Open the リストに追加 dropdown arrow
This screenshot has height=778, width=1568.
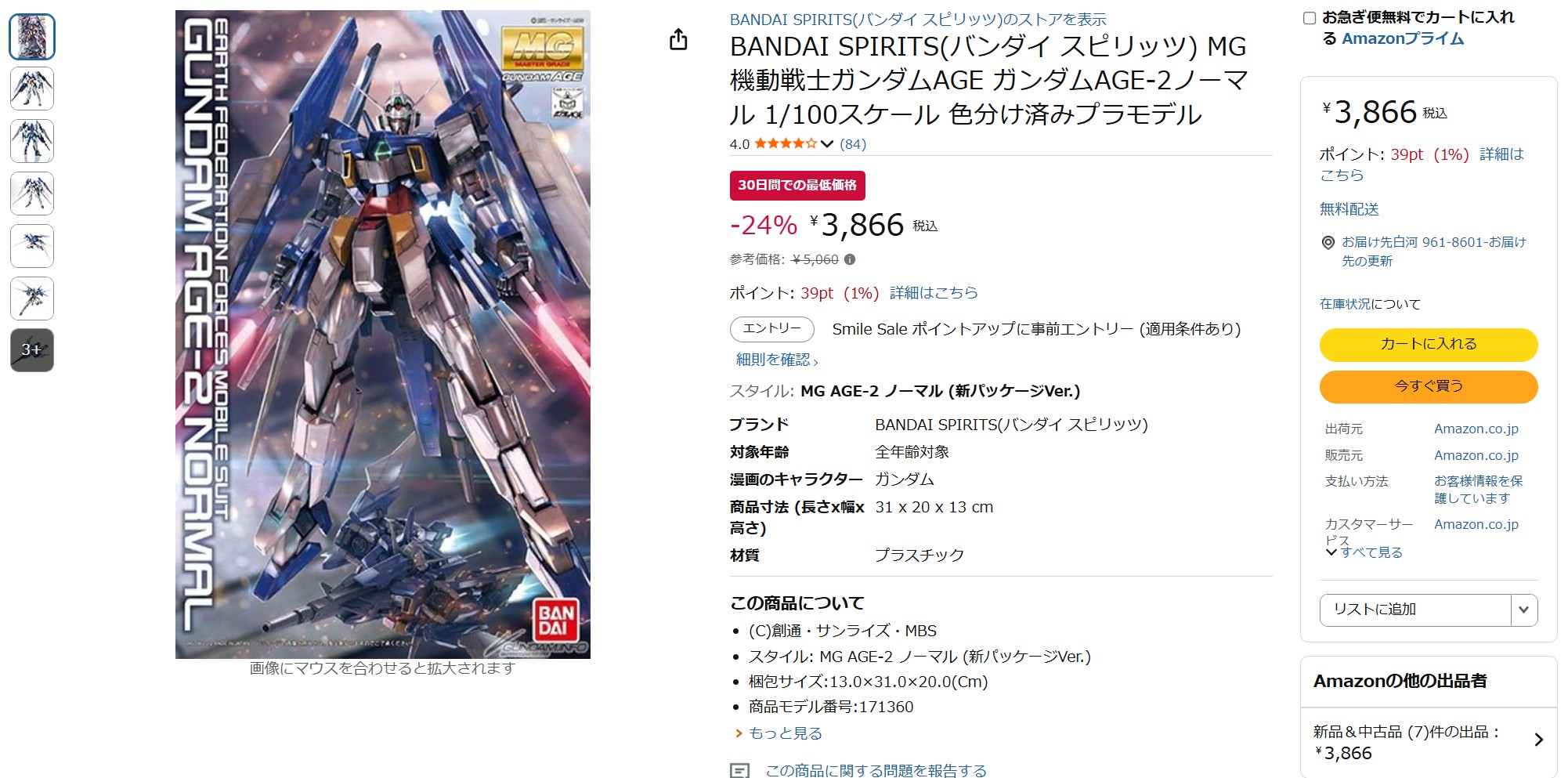coord(1524,610)
